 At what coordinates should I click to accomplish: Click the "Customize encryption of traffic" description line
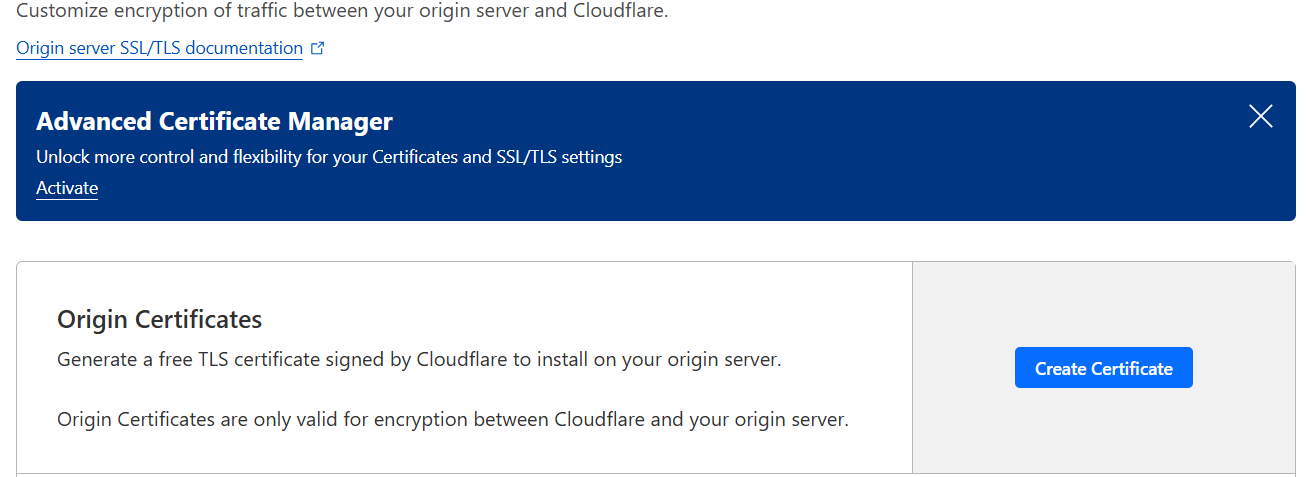341,12
